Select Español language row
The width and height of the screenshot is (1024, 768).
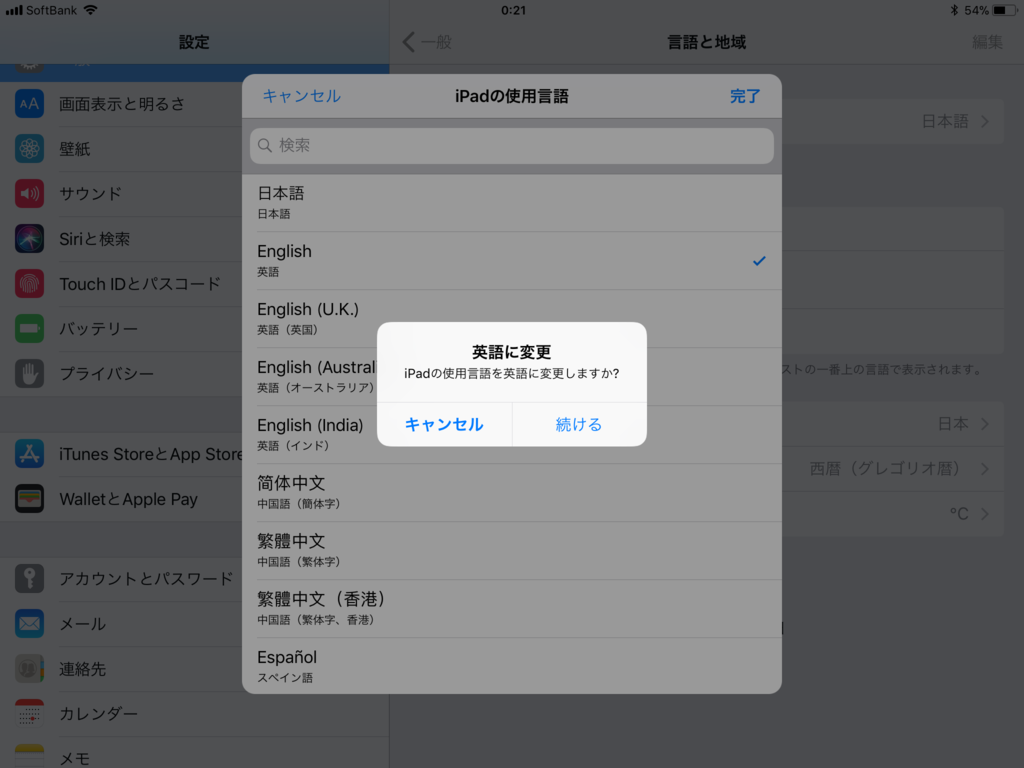pos(512,666)
